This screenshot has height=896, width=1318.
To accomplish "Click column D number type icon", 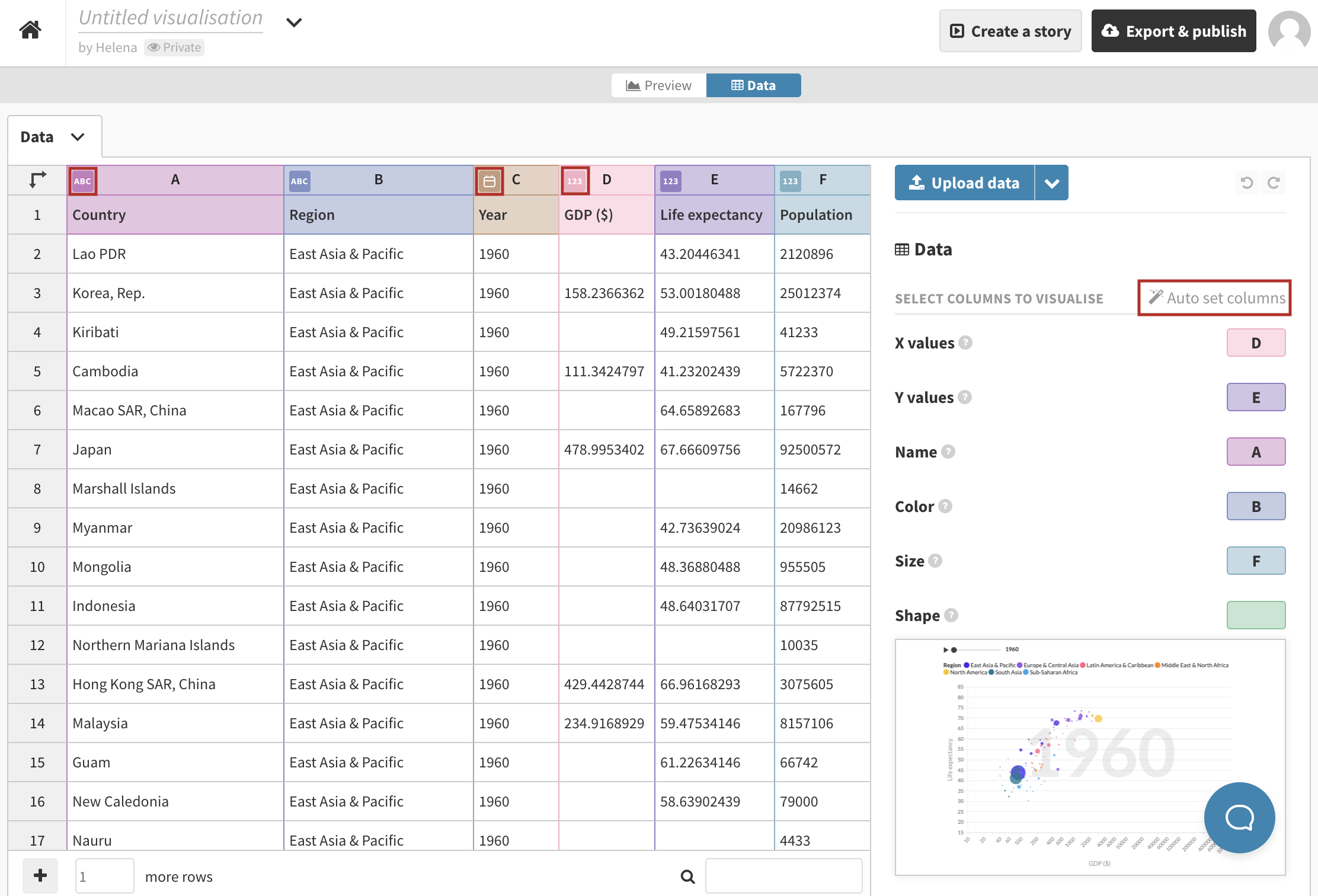I will point(574,181).
